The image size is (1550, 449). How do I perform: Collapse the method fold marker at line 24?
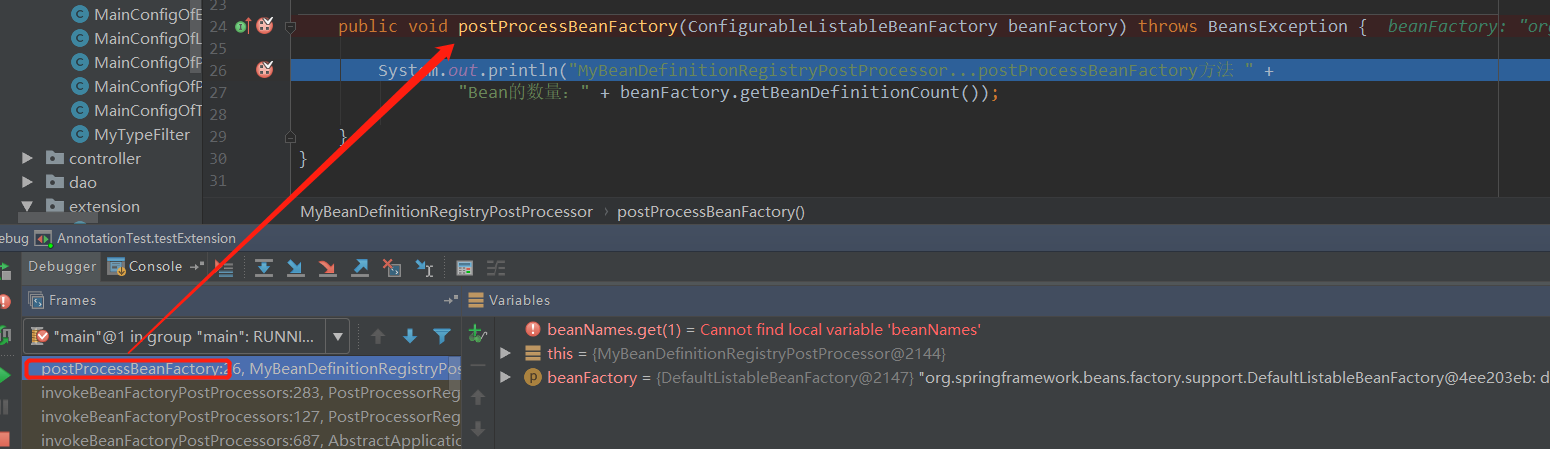pos(290,27)
